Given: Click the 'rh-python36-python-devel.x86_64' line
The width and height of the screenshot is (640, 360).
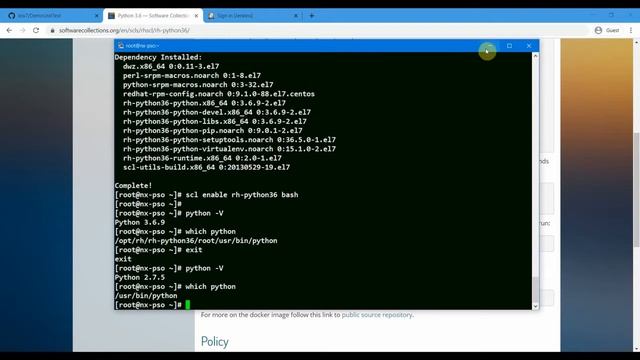Looking at the screenshot, I should [x=217, y=112].
